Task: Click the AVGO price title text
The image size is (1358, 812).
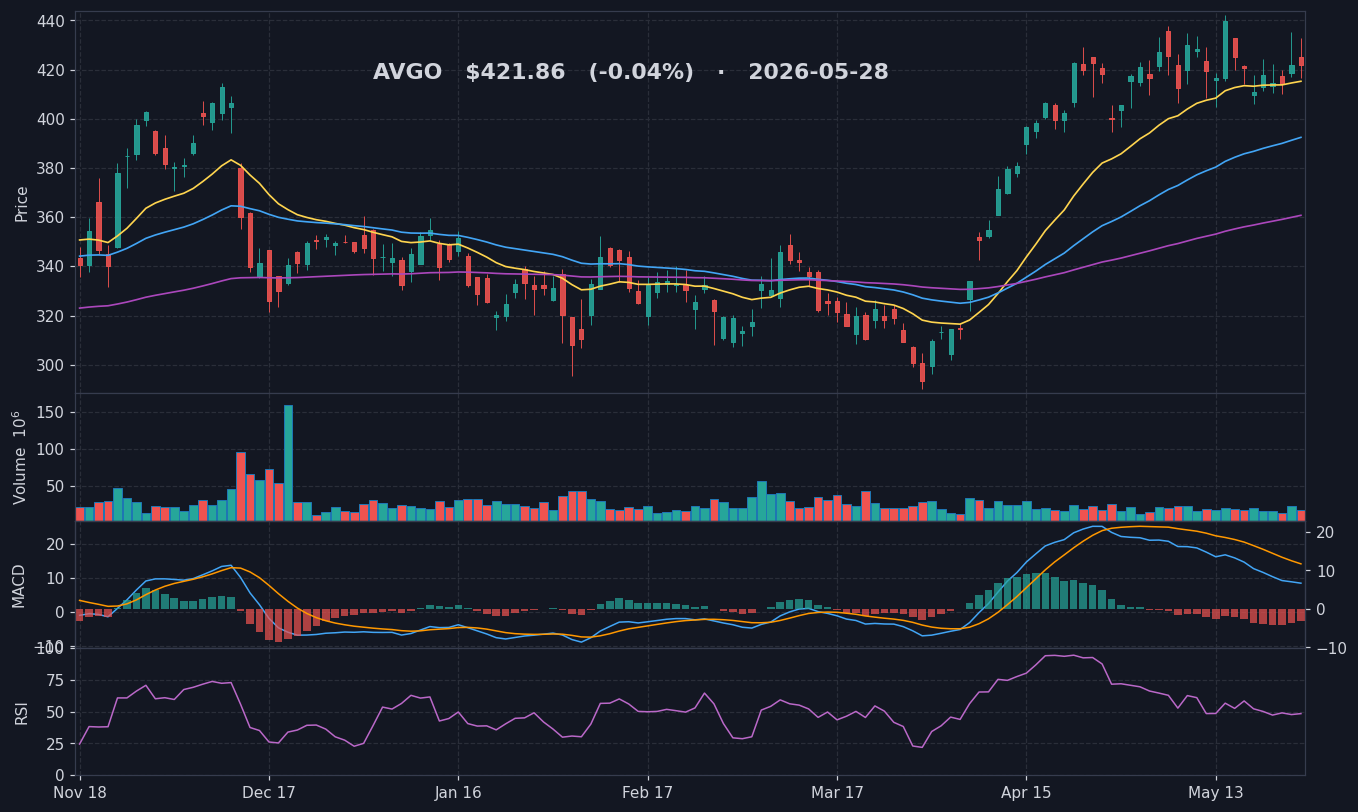Action: (631, 73)
